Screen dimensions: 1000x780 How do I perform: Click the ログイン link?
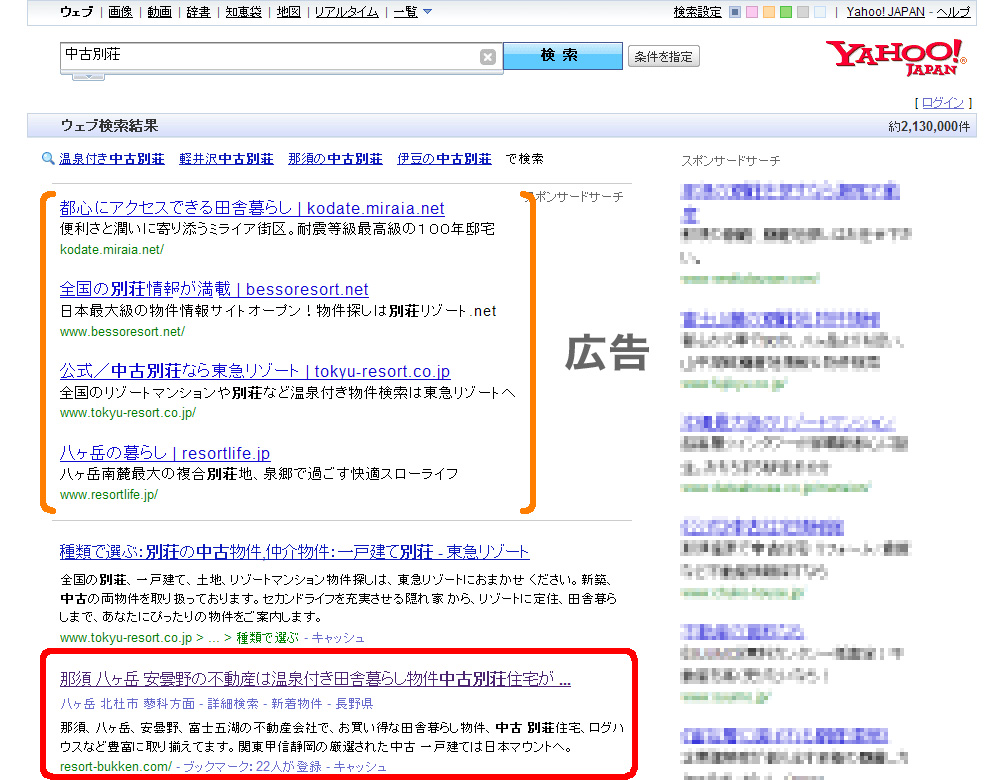click(x=943, y=102)
